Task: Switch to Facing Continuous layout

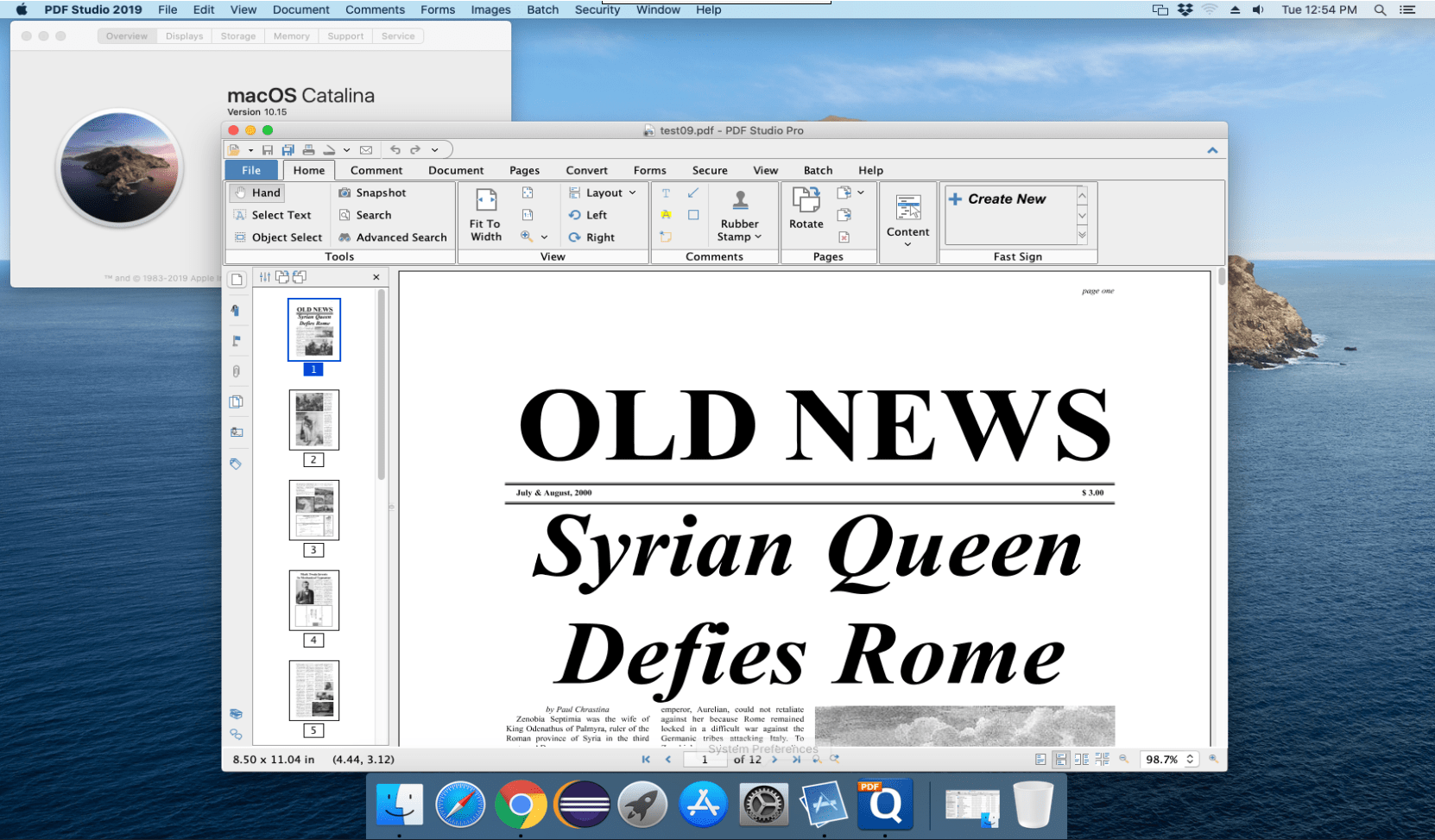Action: click(x=1102, y=759)
